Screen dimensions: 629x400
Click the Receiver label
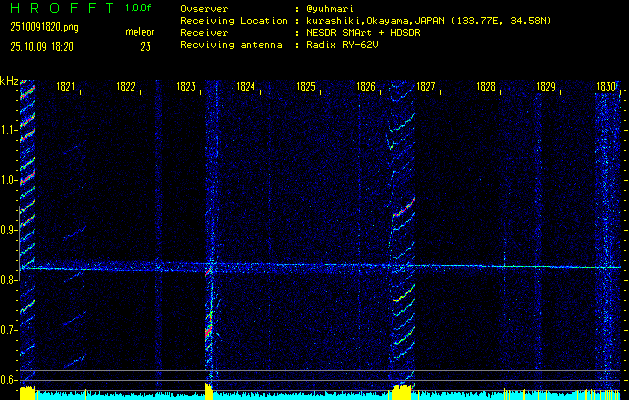[204, 33]
